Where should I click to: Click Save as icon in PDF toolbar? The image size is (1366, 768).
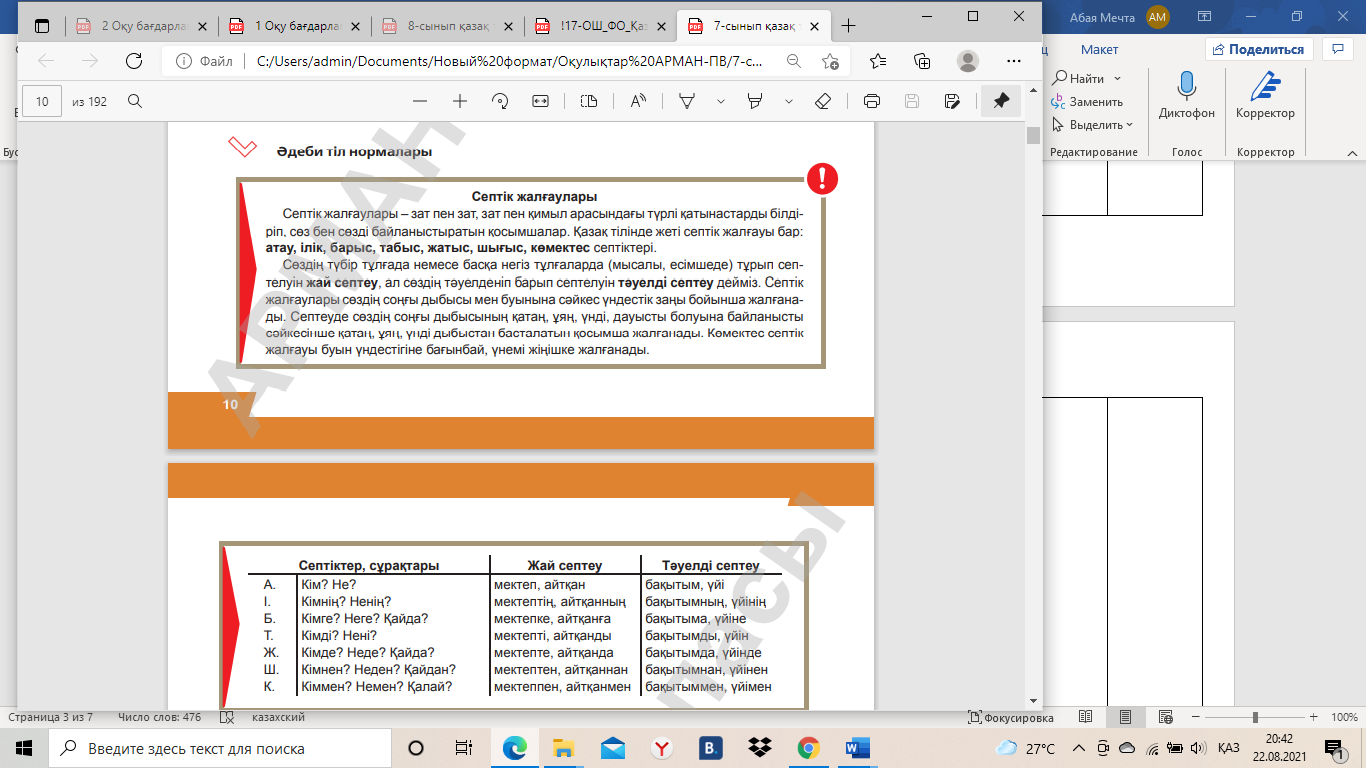pyautogui.click(x=952, y=101)
